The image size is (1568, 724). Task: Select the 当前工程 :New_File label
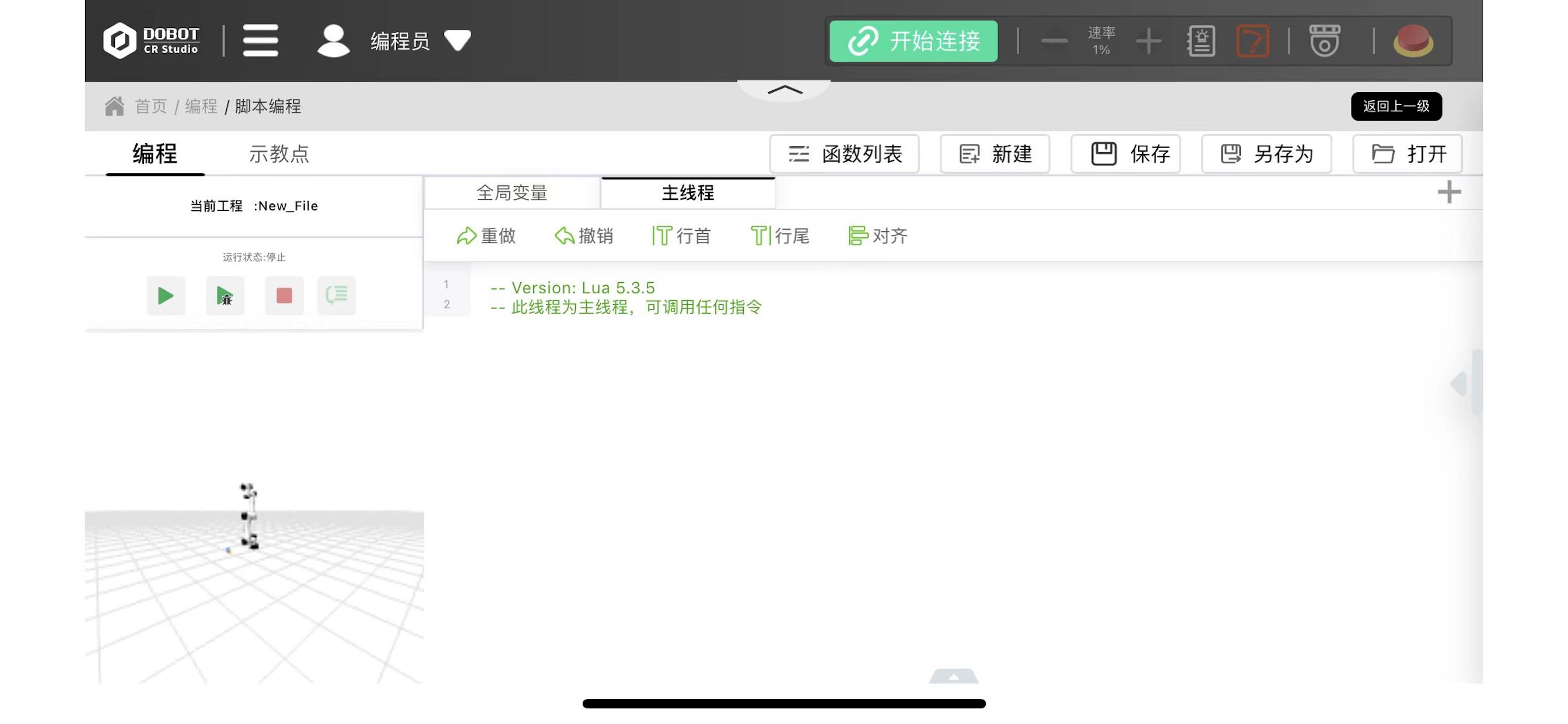click(x=254, y=206)
